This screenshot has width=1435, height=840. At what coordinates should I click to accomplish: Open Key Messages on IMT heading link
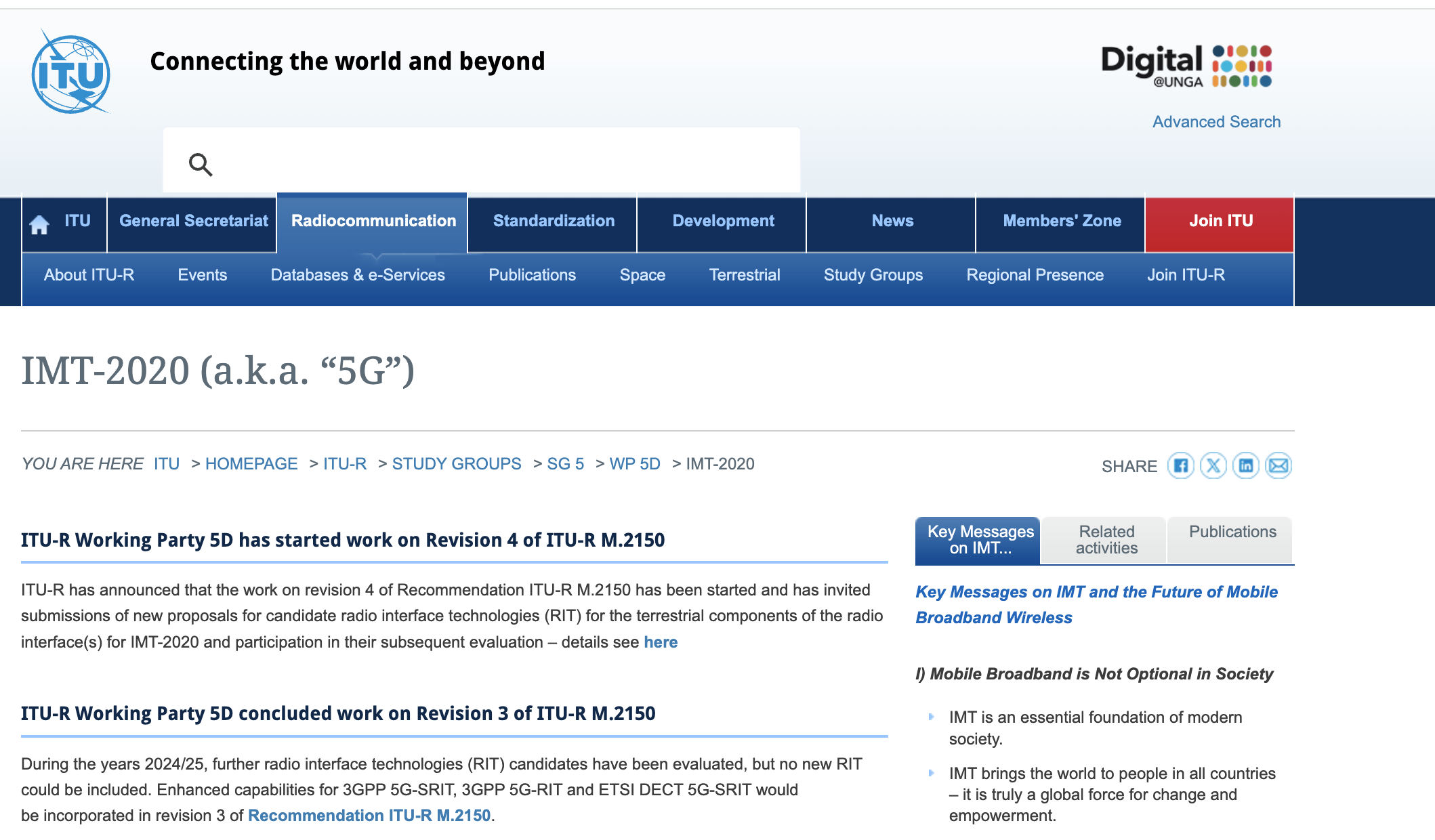click(x=1096, y=604)
